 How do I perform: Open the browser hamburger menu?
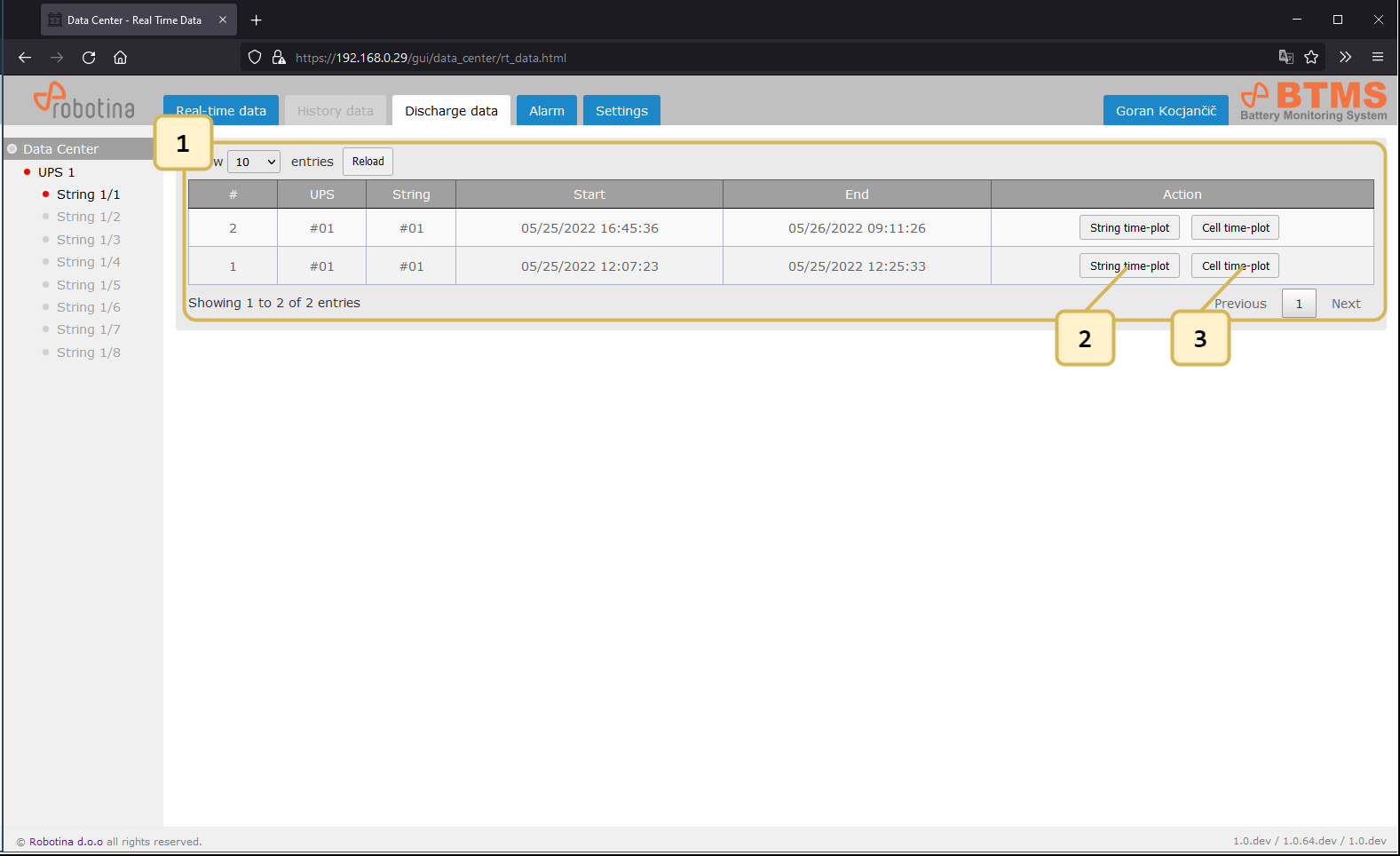(1377, 58)
